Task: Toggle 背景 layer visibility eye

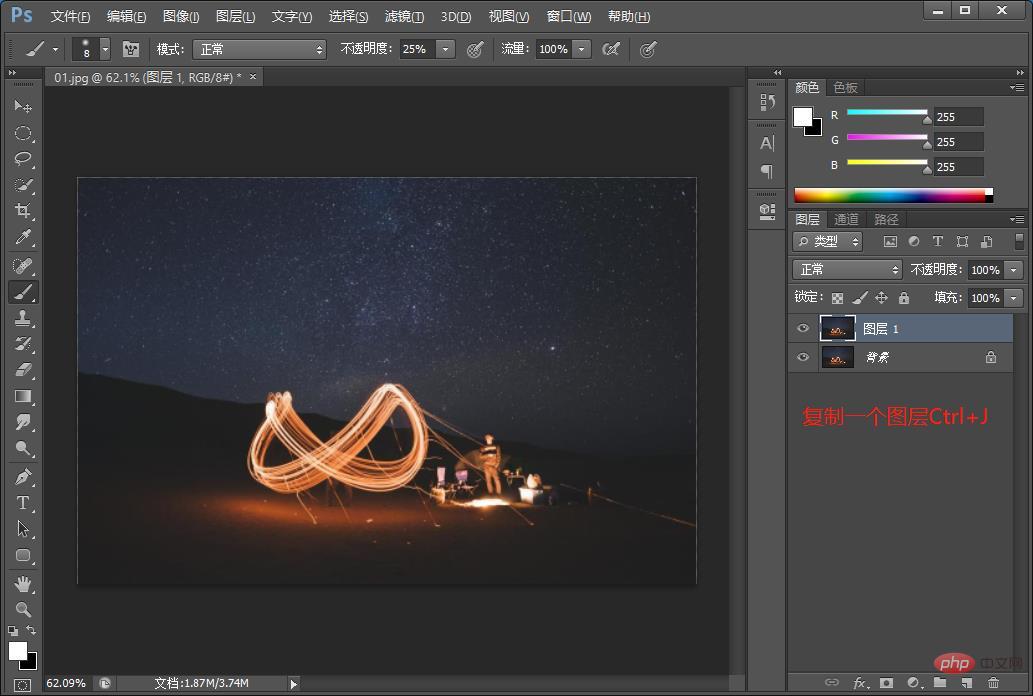Action: [803, 357]
